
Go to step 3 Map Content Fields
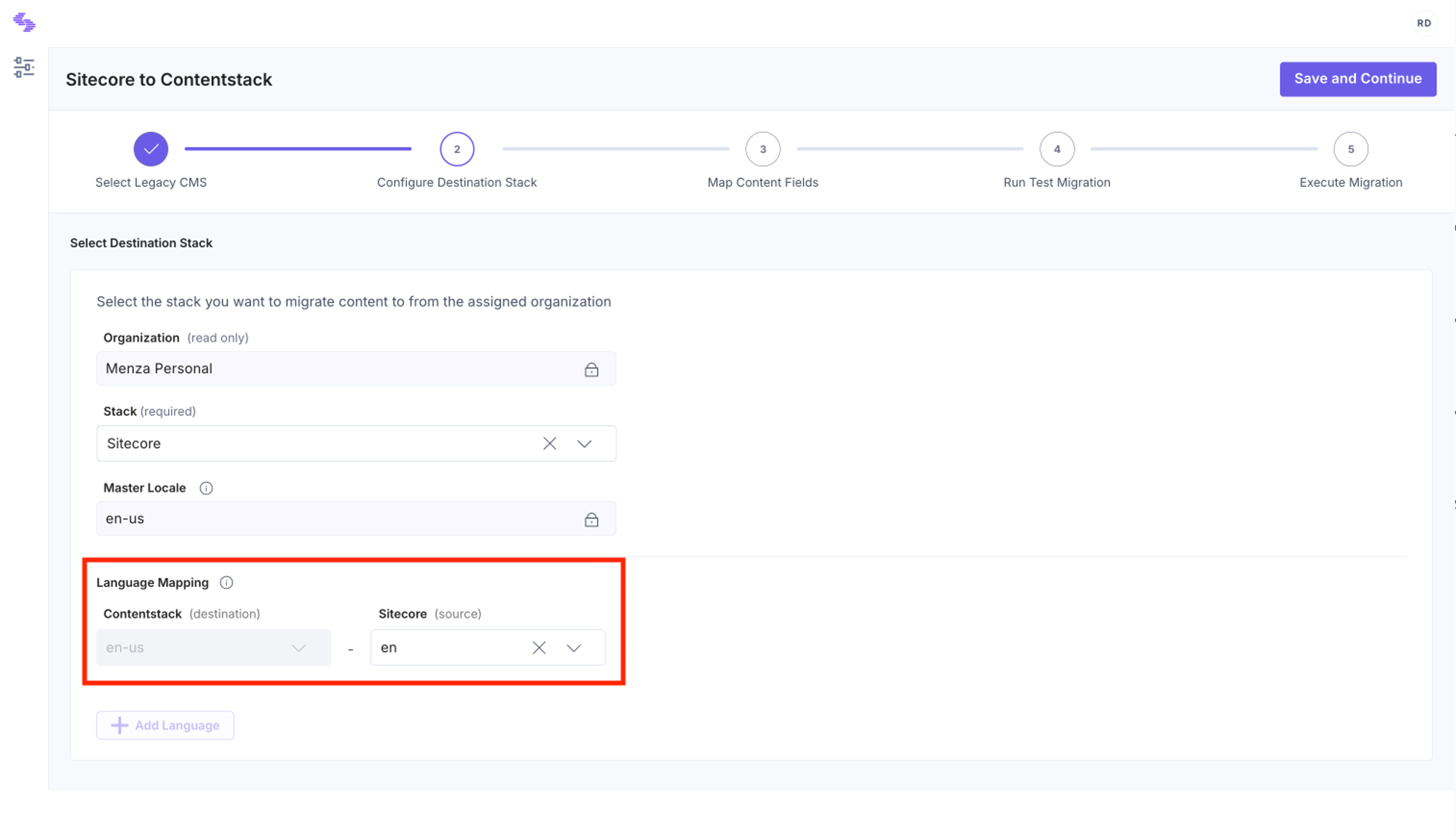tap(763, 149)
